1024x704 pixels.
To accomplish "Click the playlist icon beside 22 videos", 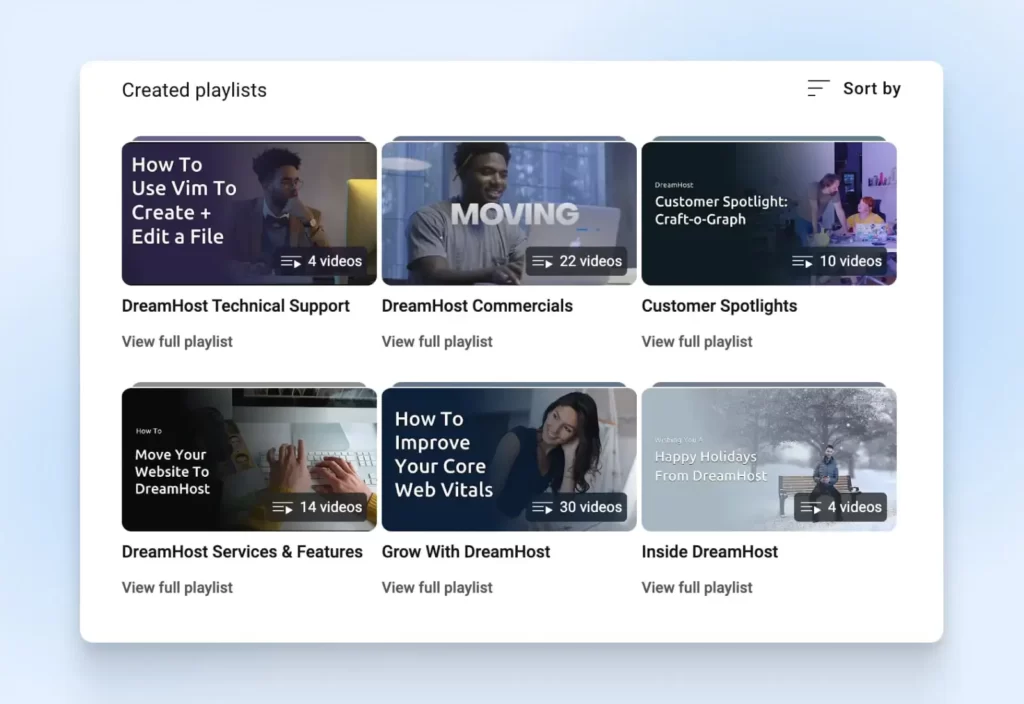I will tap(542, 262).
